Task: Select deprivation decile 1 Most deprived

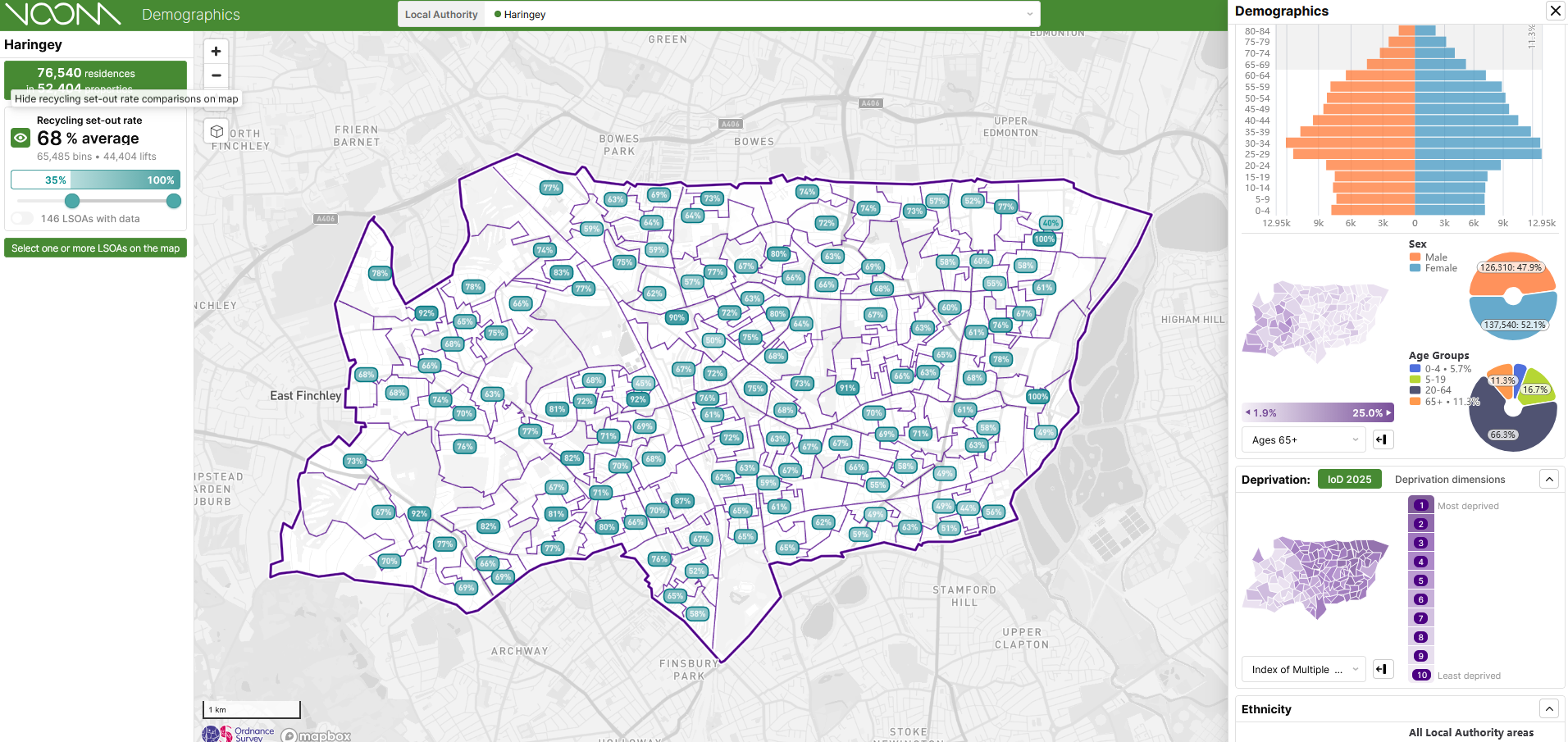Action: pos(1421,505)
